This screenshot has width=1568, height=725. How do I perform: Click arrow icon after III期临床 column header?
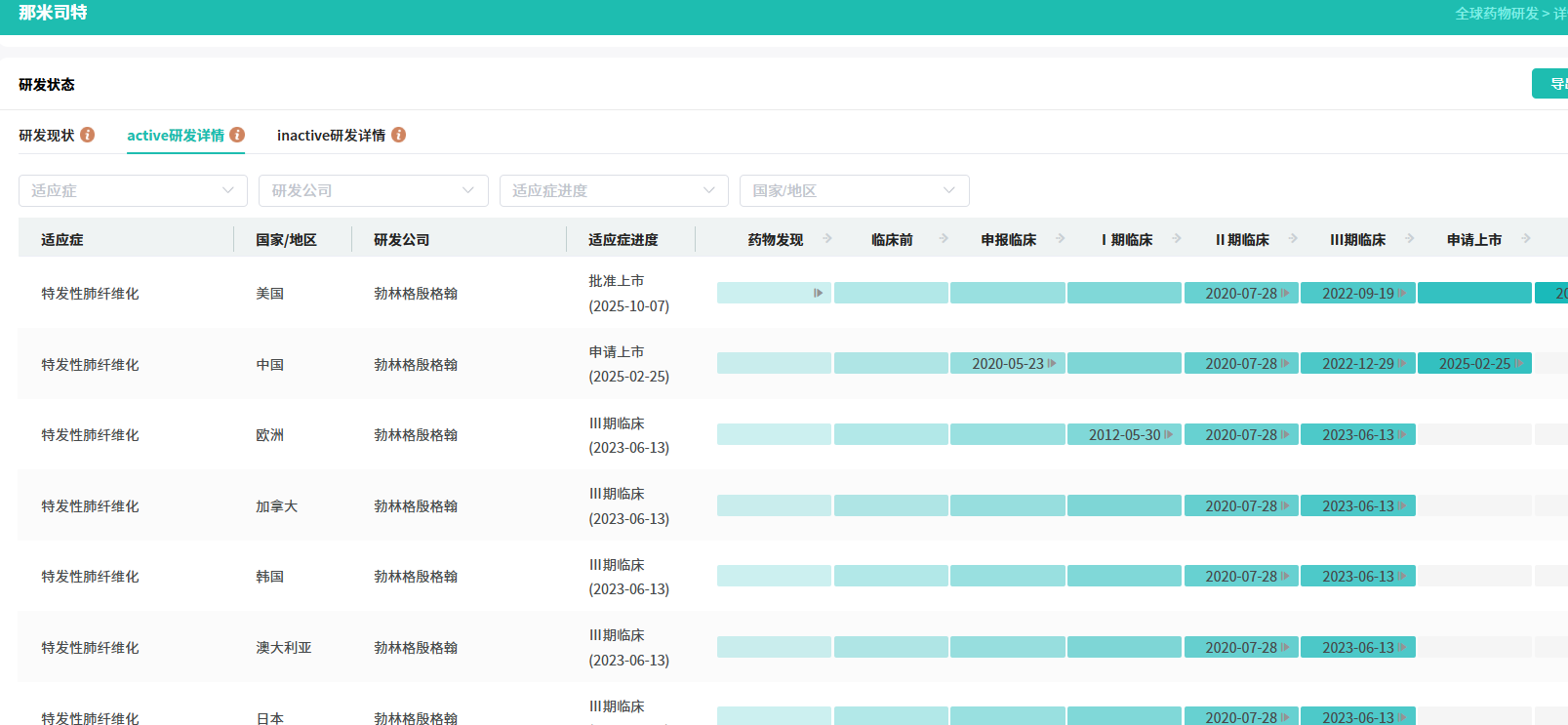pyautogui.click(x=1410, y=238)
